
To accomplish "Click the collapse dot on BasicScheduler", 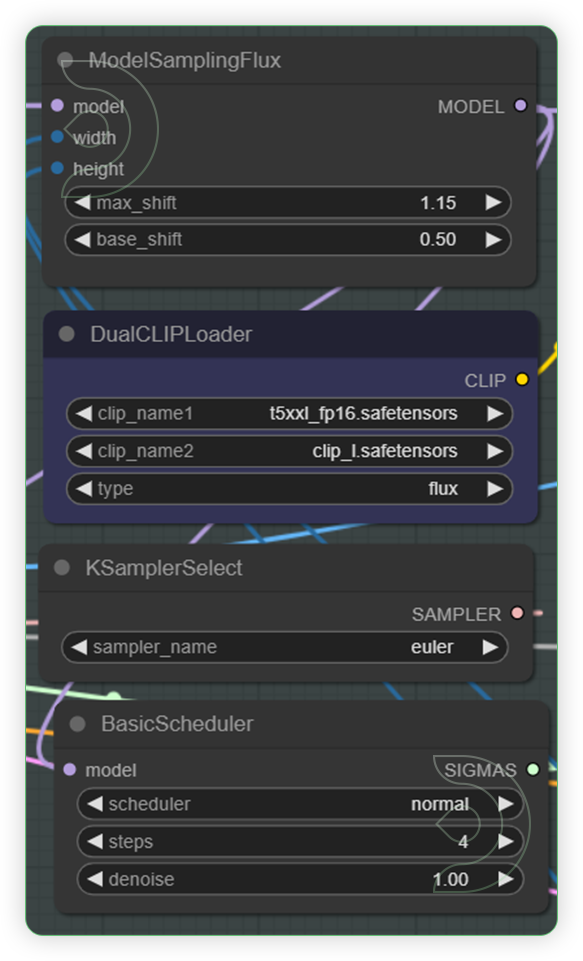I will pos(77,724).
